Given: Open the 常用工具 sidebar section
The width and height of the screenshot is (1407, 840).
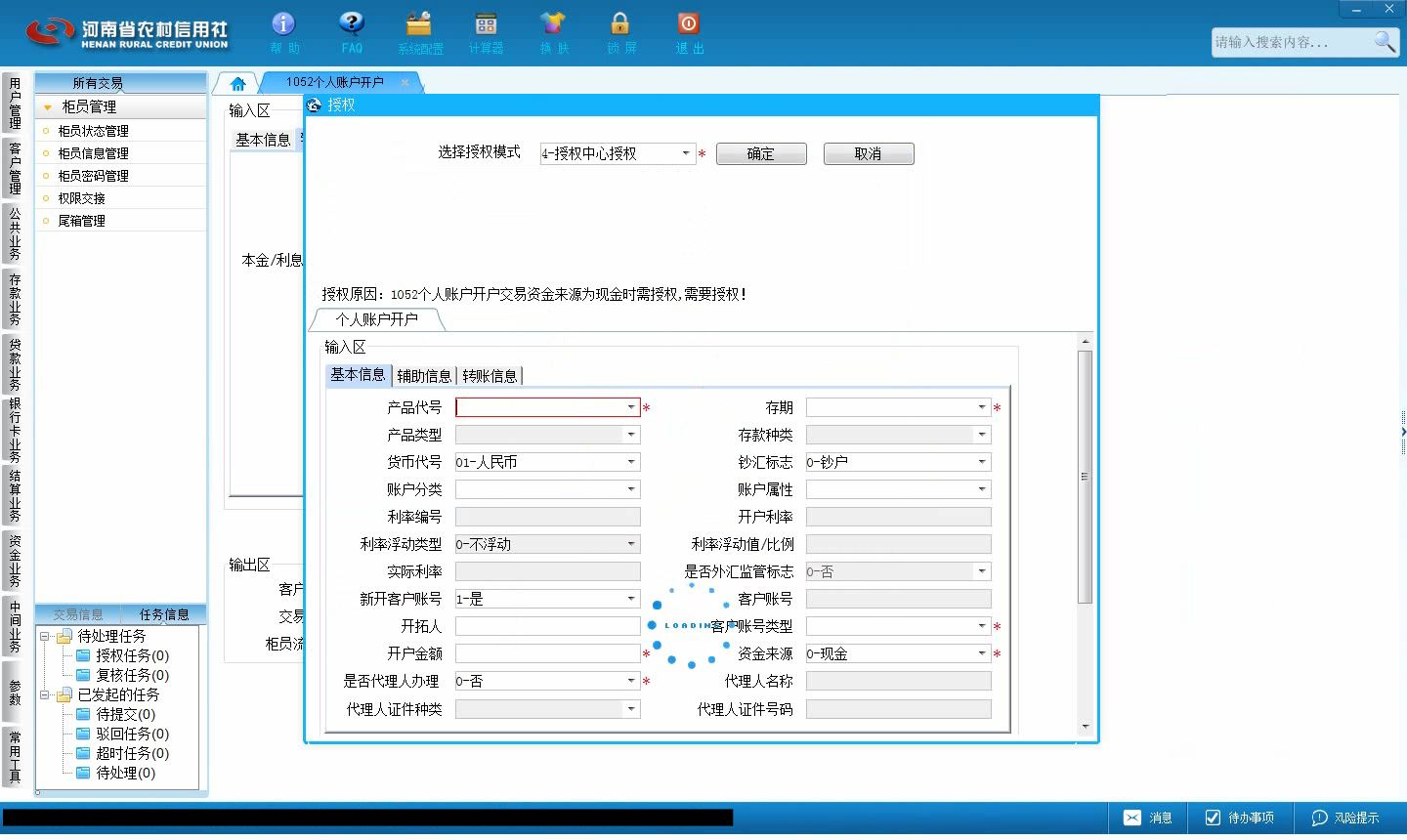Looking at the screenshot, I should tap(15, 756).
